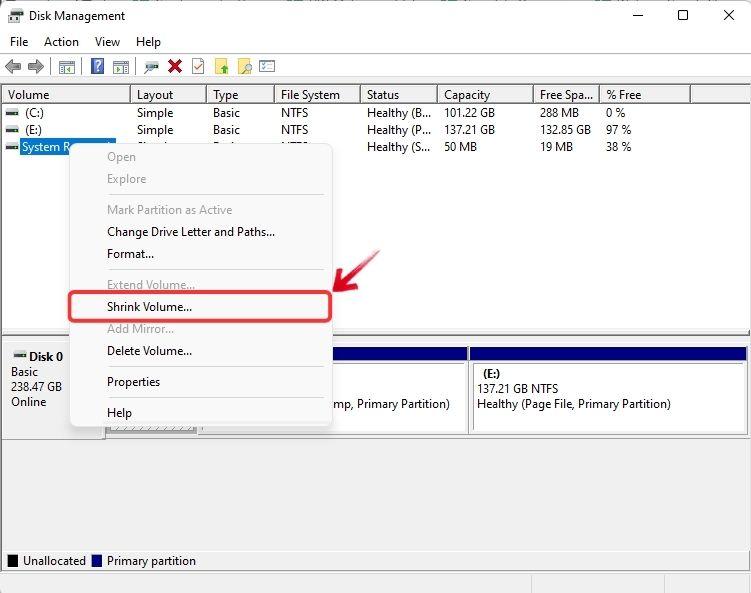The height and width of the screenshot is (593, 751).
Task: Click the 288 MB free space cell
Action: [x=559, y=113]
